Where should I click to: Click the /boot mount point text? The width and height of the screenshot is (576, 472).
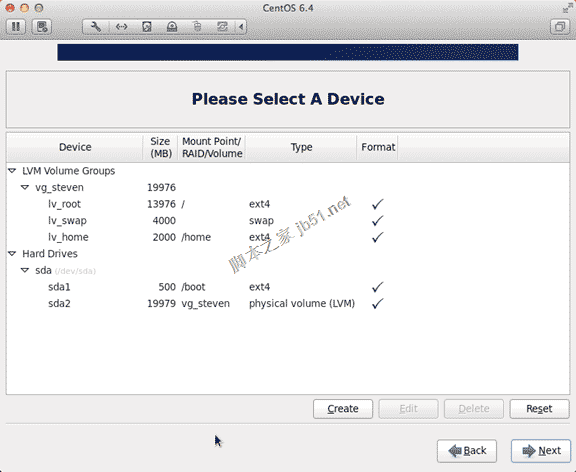tap(193, 287)
